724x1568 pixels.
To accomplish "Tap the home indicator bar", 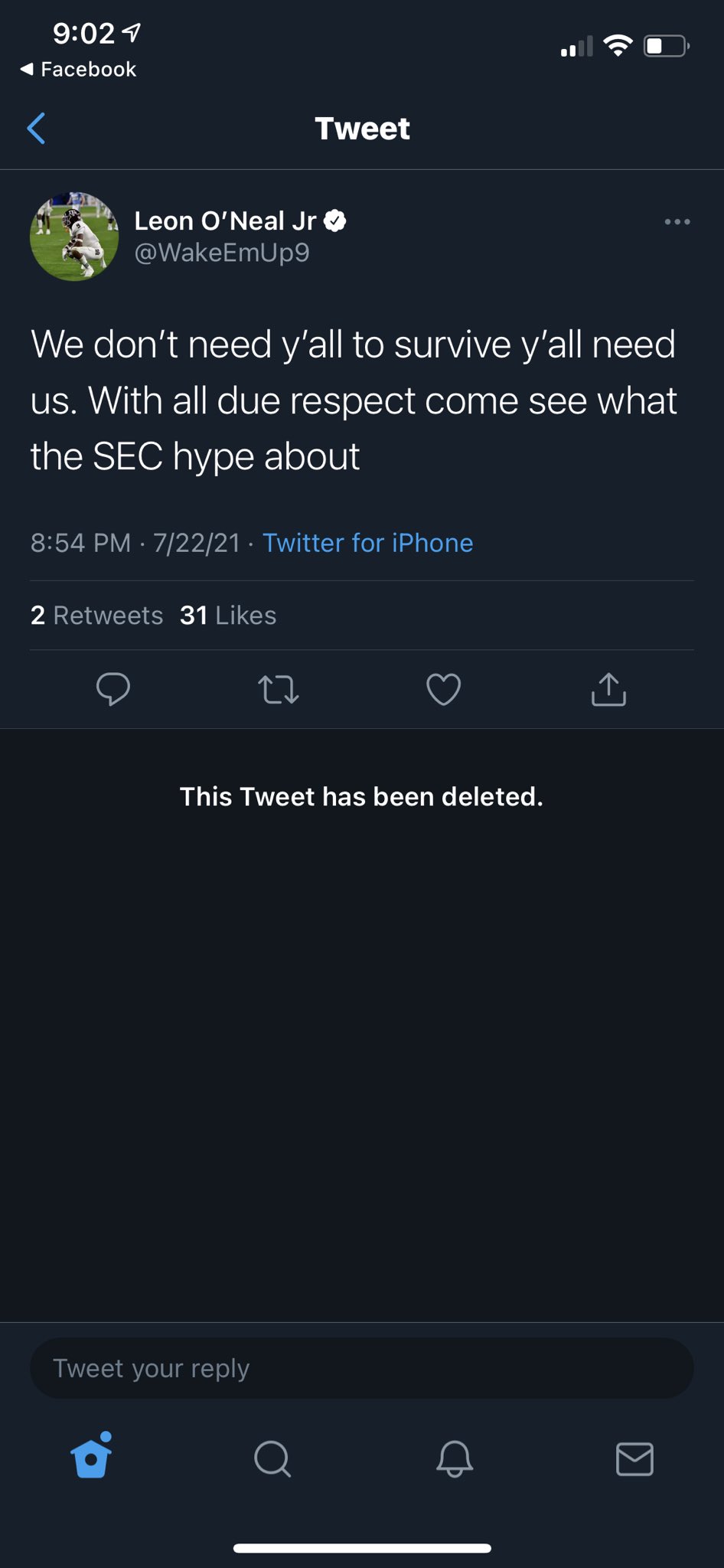I will pos(362,1548).
